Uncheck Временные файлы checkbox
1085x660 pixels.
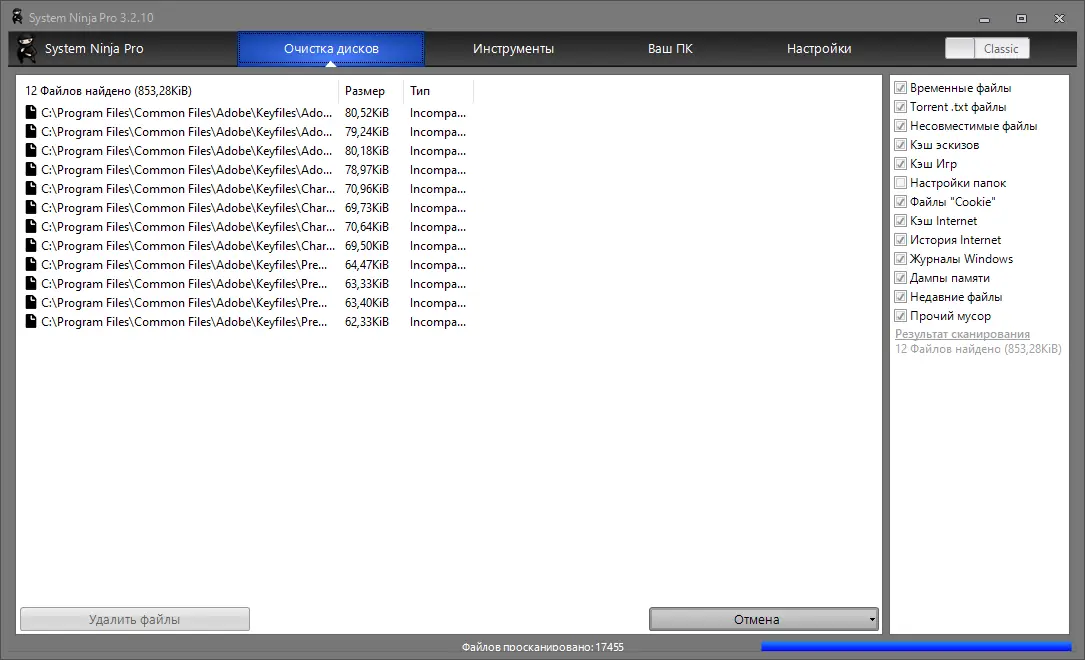pyautogui.click(x=900, y=87)
